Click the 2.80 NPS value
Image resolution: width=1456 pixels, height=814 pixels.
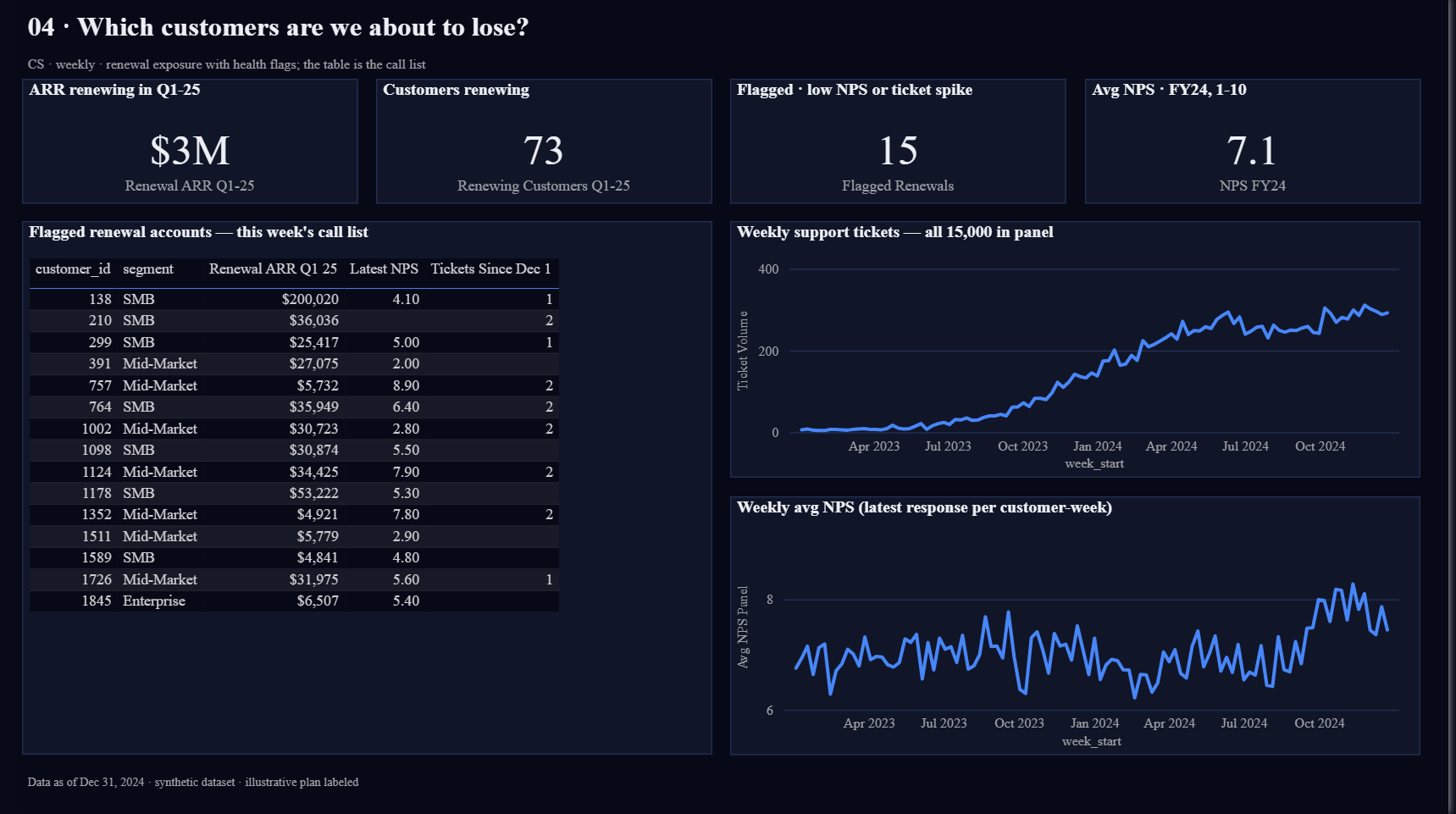(406, 429)
